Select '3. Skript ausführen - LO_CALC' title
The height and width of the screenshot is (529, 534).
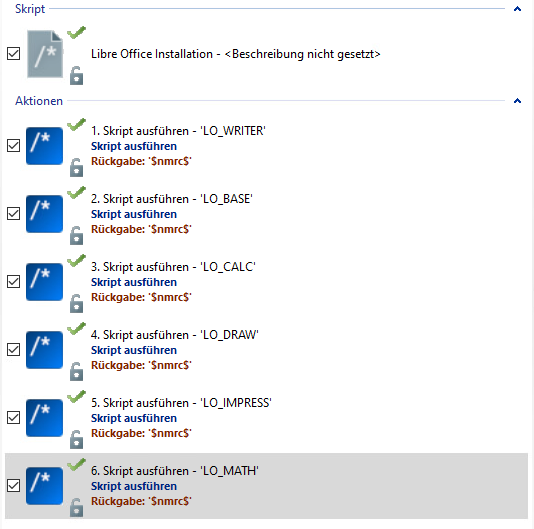(173, 267)
